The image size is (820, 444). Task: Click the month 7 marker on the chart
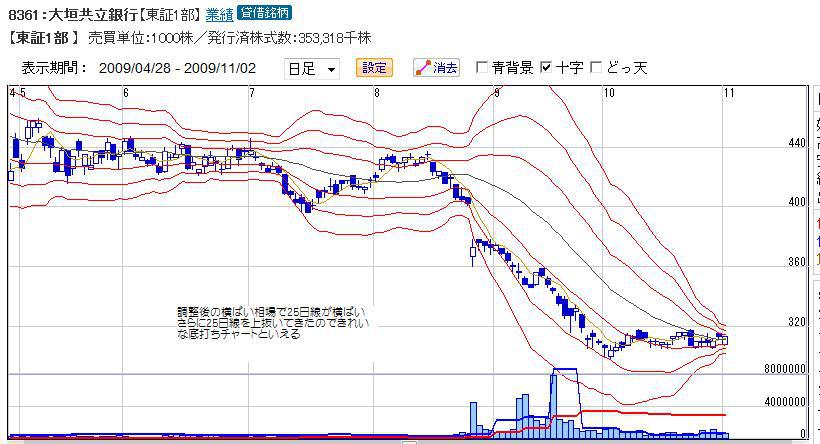252,93
